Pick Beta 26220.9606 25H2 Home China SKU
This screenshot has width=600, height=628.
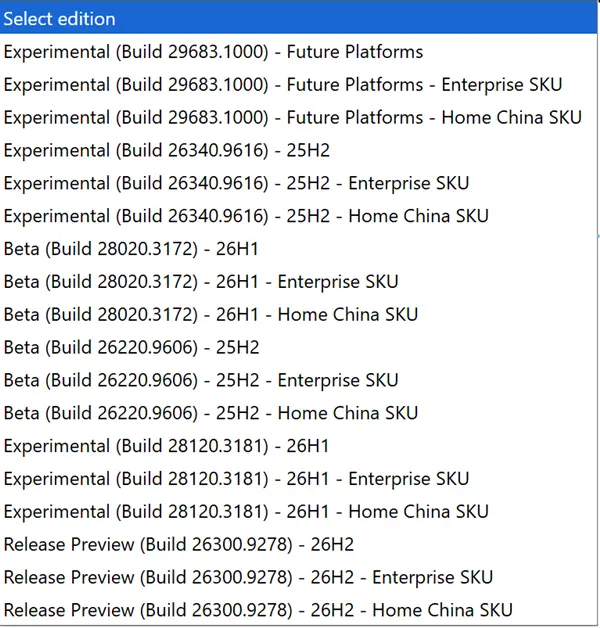coord(298,413)
